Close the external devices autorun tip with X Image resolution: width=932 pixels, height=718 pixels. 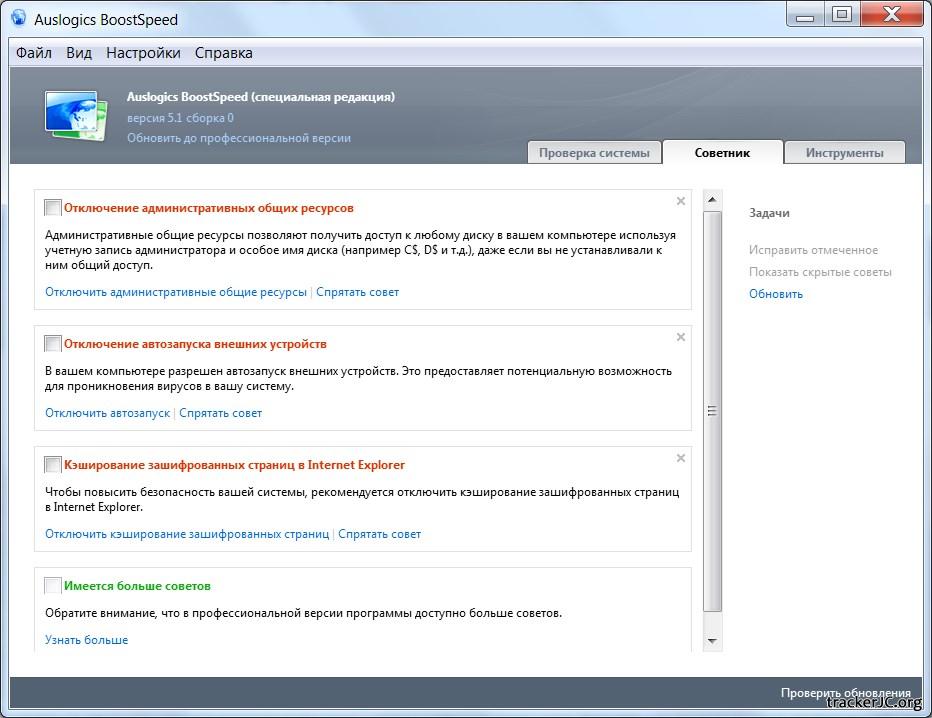pos(681,337)
